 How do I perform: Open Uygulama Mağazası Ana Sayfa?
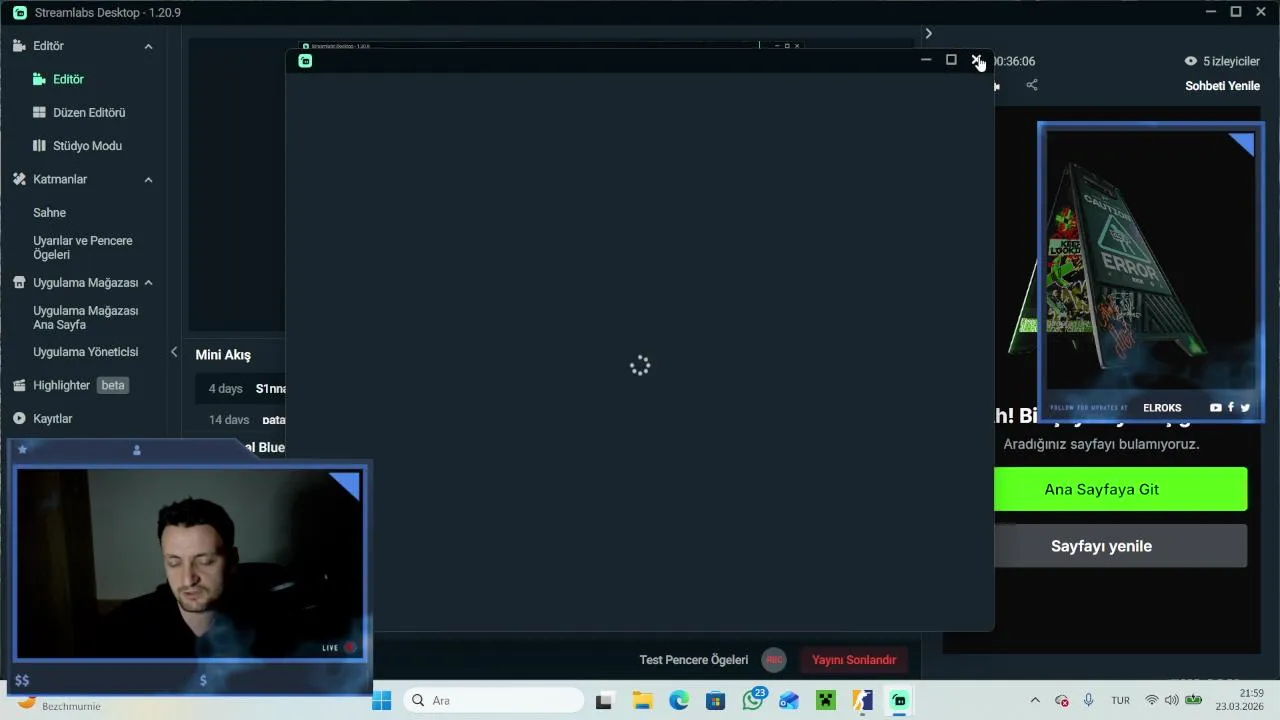86,318
